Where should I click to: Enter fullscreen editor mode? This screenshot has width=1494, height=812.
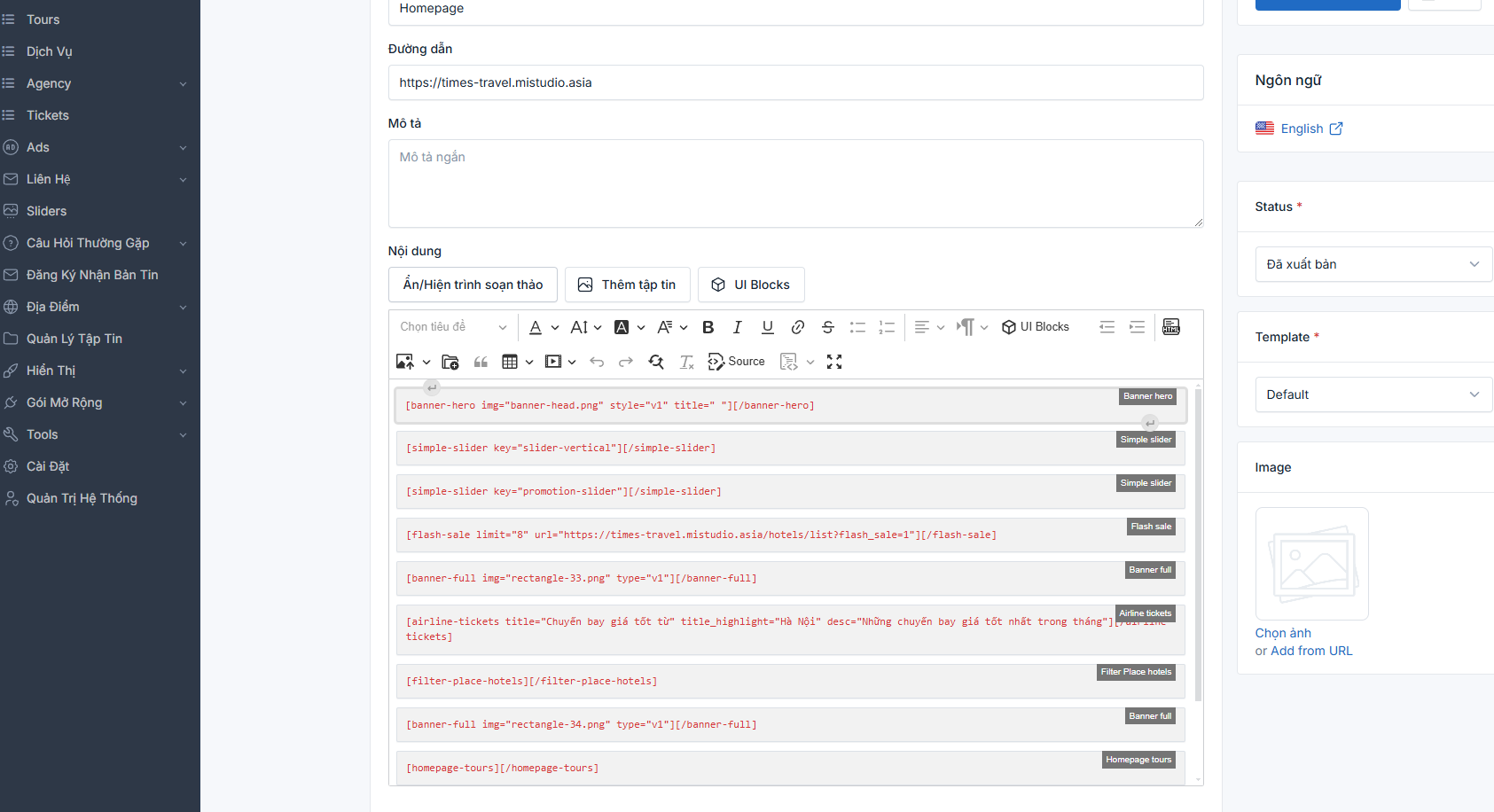coord(833,362)
